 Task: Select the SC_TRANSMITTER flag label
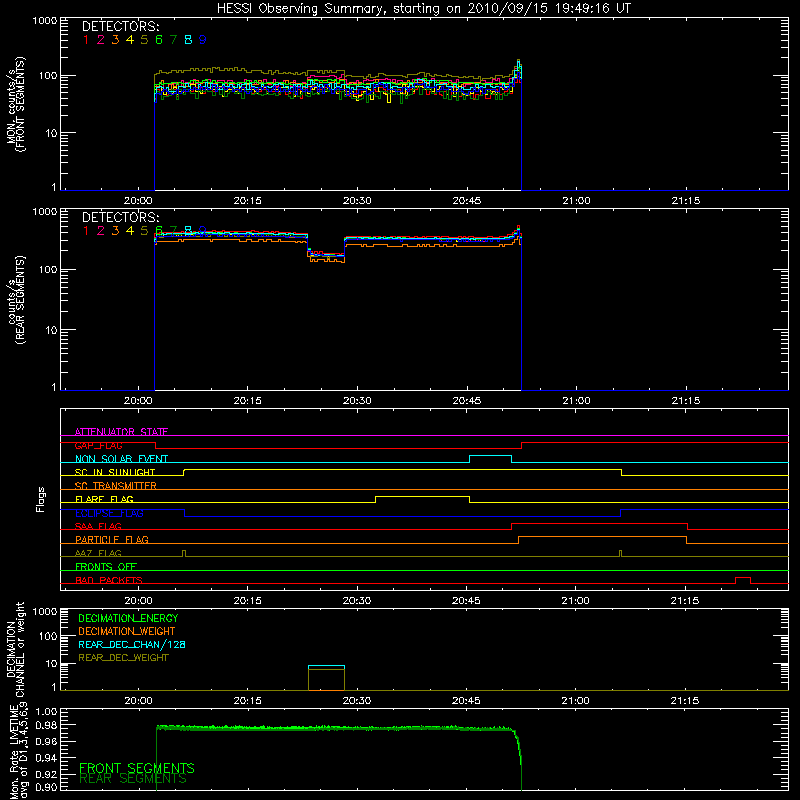pos(116,485)
